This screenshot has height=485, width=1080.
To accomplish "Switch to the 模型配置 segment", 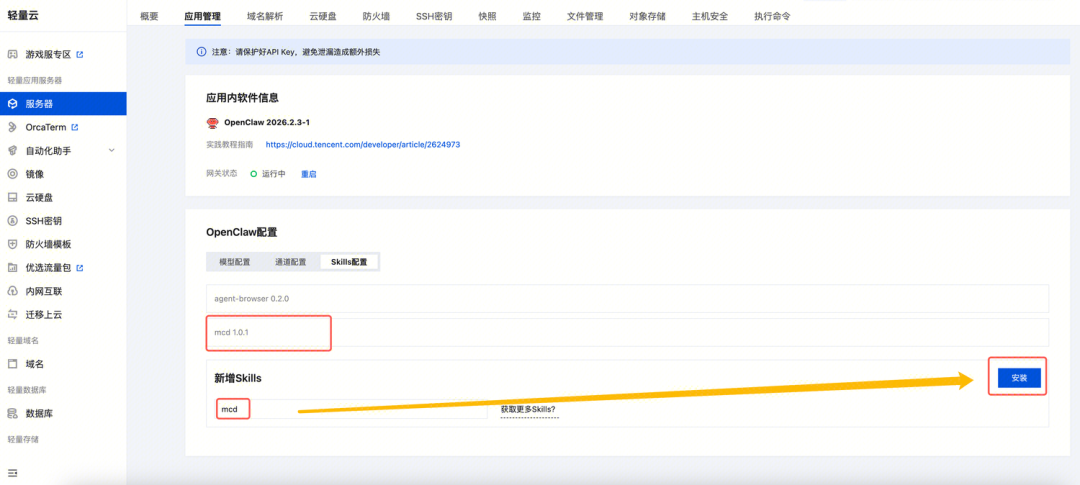I will click(x=234, y=262).
